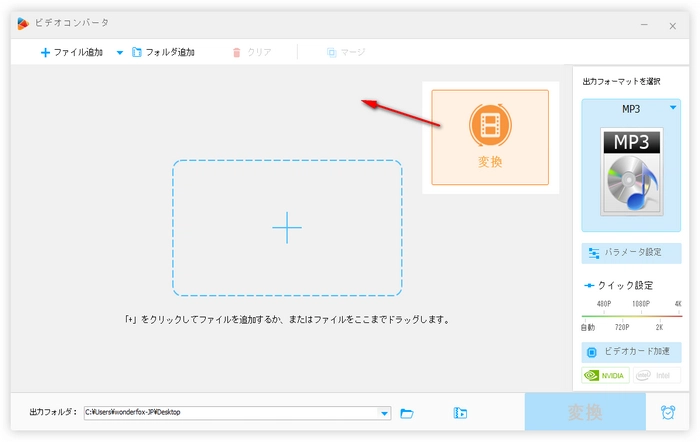Click the app logo in title bar
The width and height of the screenshot is (700, 442).
(x=23, y=22)
